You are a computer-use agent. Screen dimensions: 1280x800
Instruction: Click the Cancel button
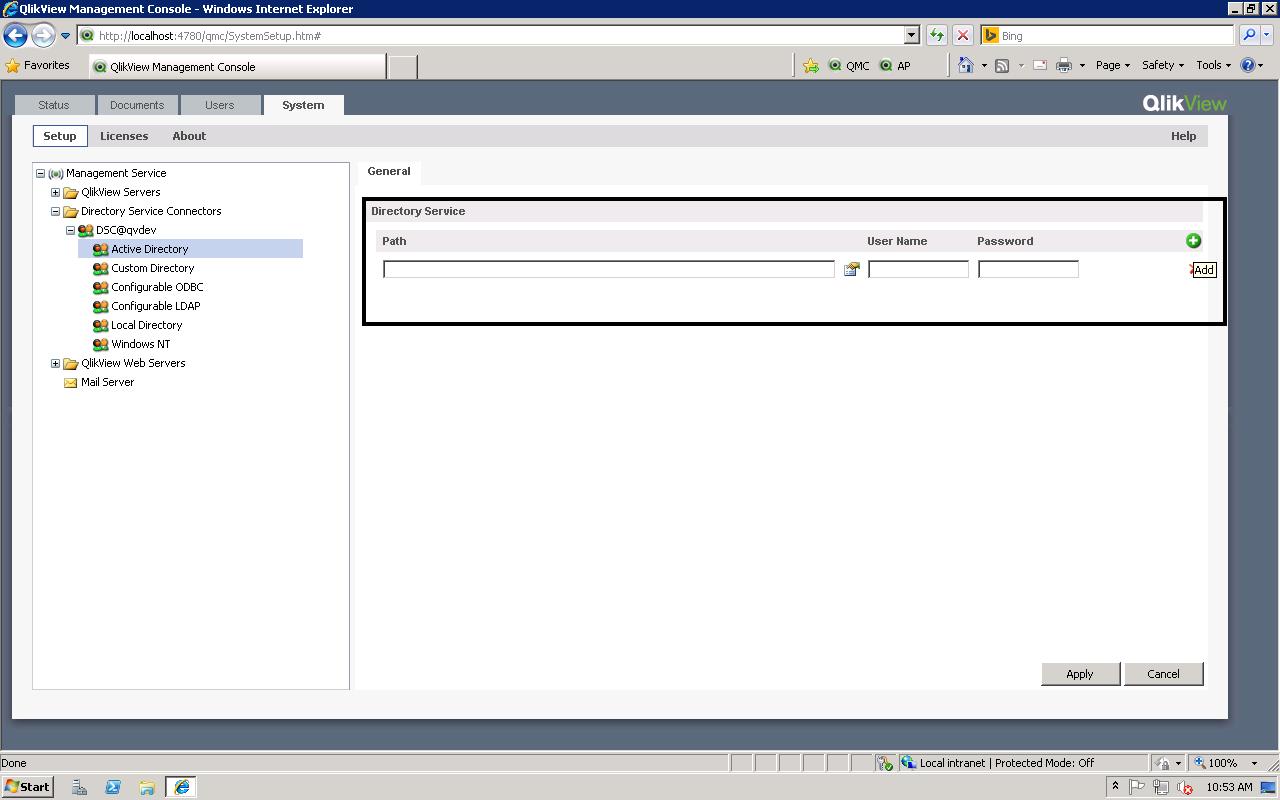pyautogui.click(x=1163, y=674)
